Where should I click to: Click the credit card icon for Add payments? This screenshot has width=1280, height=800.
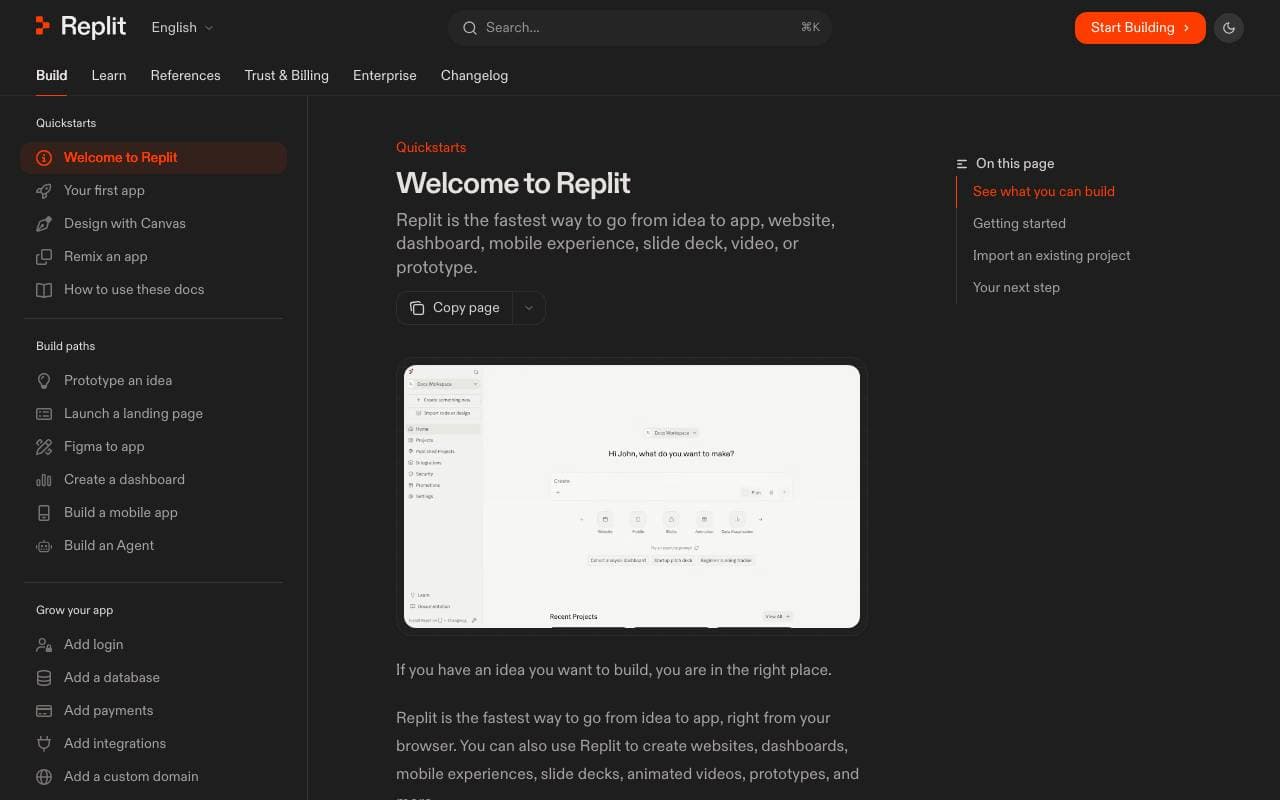pyautogui.click(x=44, y=711)
